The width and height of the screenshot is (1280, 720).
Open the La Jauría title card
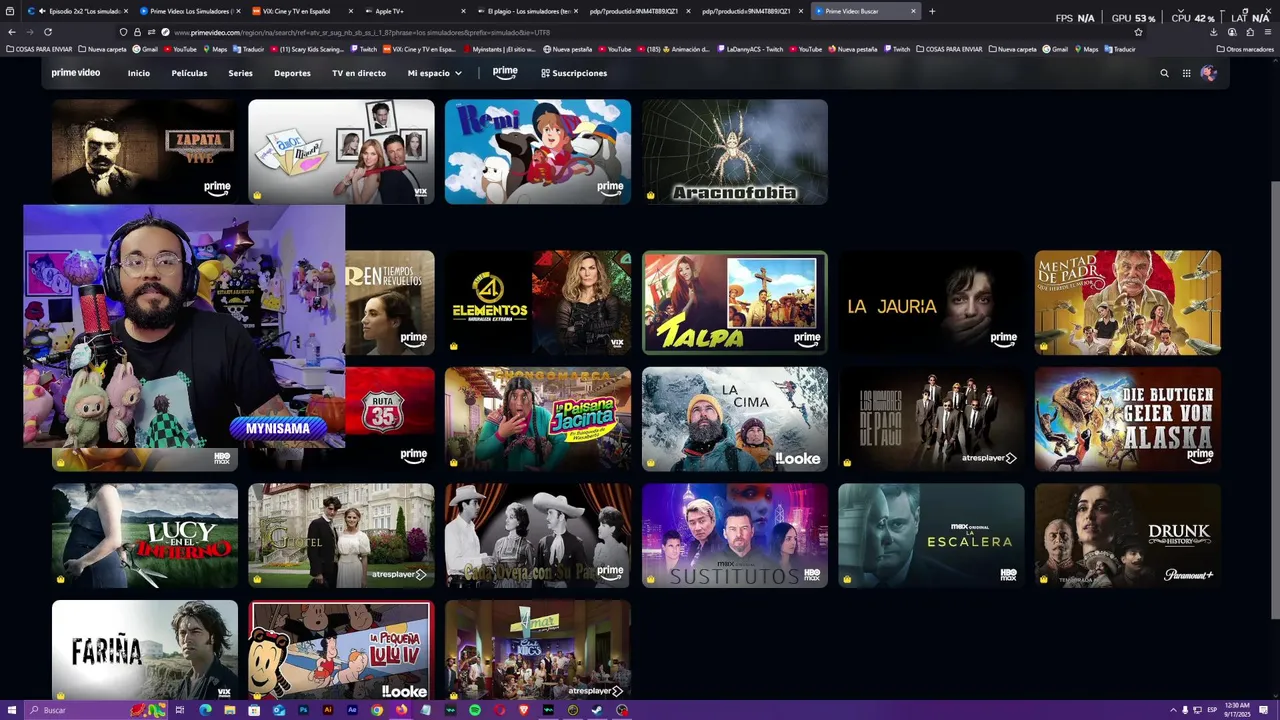point(931,302)
